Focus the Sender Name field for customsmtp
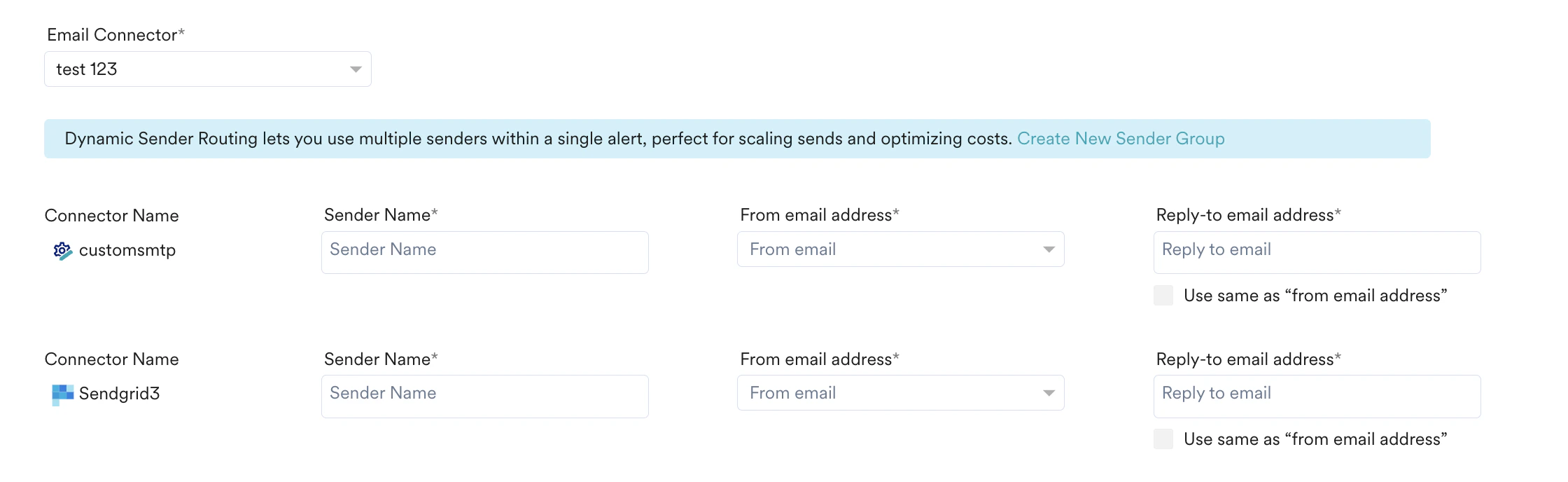This screenshot has width=1568, height=482. pyautogui.click(x=484, y=252)
